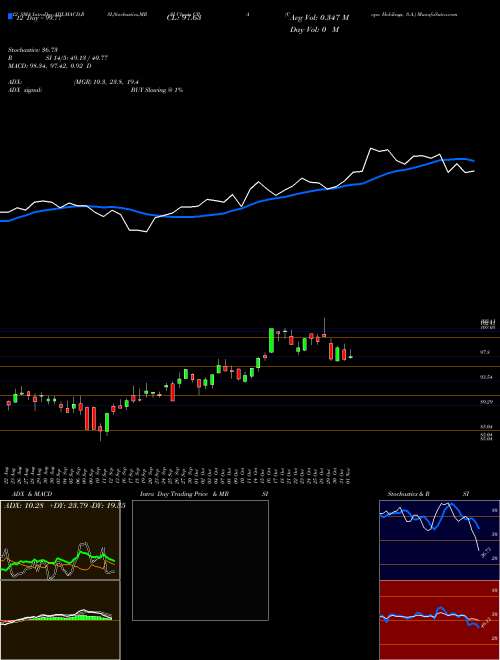Click the 97.5 price axis label
Image resolution: width=500 pixels, height=660 pixels.
(485, 351)
